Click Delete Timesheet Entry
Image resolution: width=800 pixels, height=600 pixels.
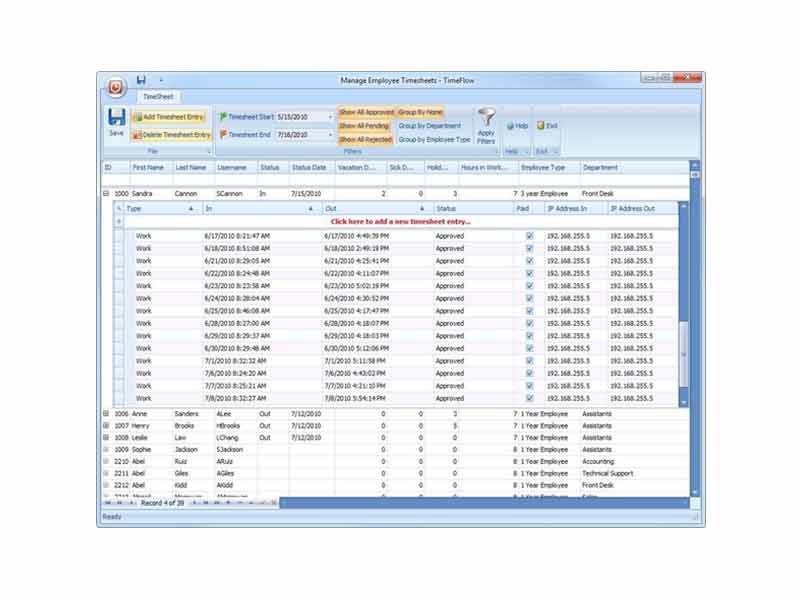[172, 135]
